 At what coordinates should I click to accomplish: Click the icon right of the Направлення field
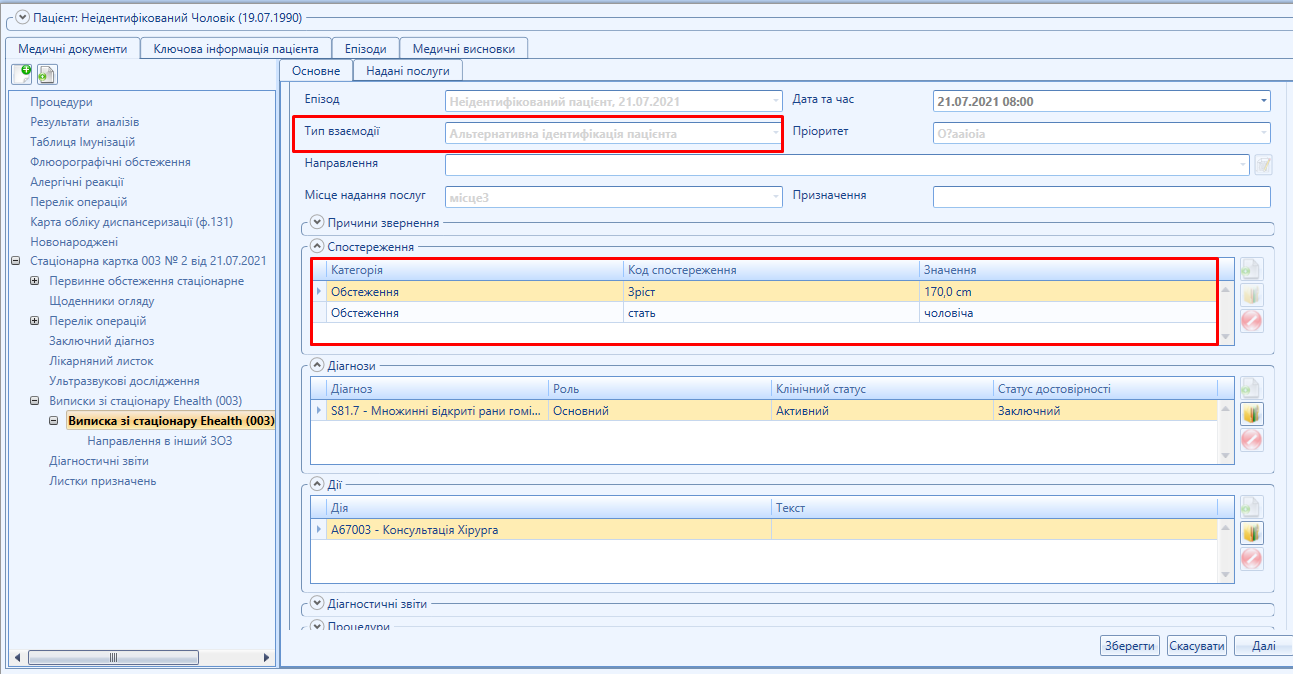(x=1263, y=165)
